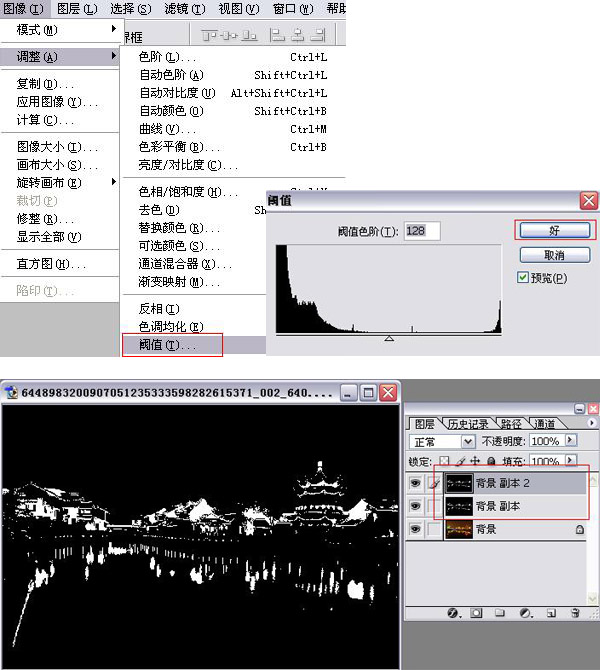
Task: Select the 背景 layer thumbnail
Action: (459, 529)
